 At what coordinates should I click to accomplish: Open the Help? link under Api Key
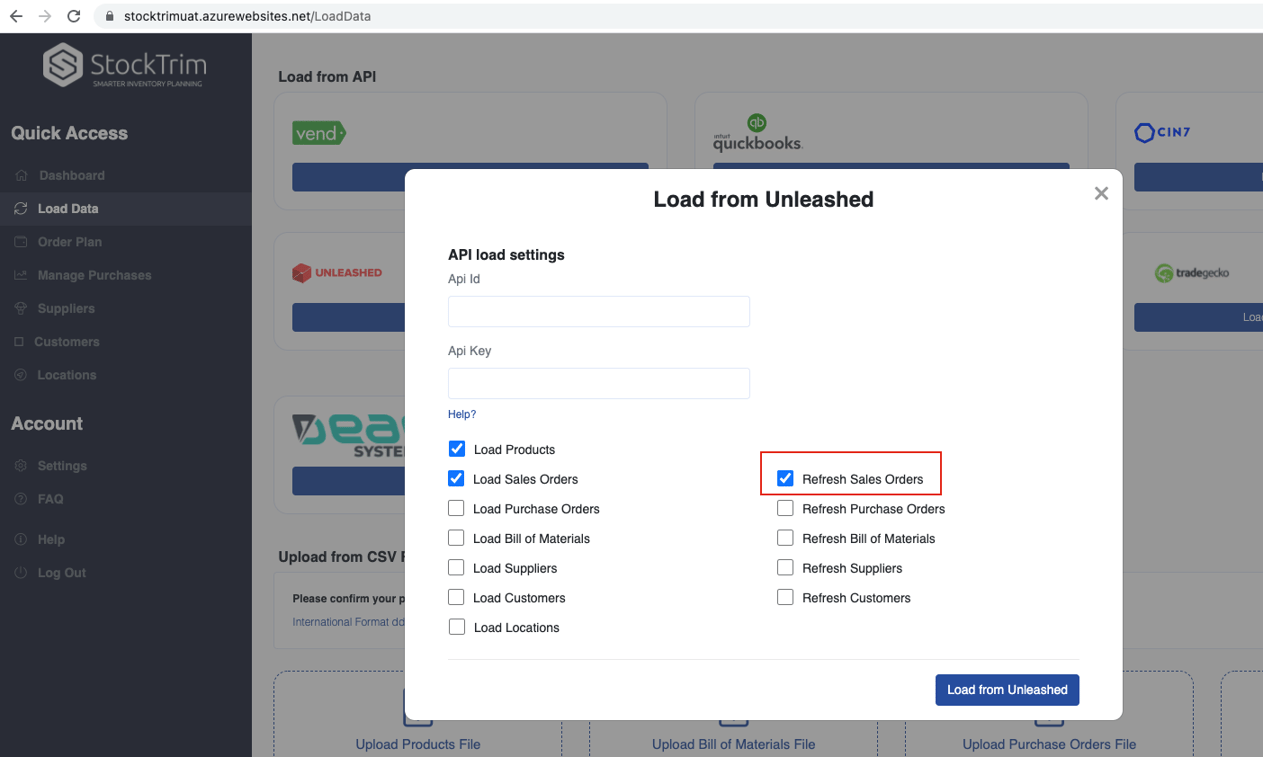462,414
